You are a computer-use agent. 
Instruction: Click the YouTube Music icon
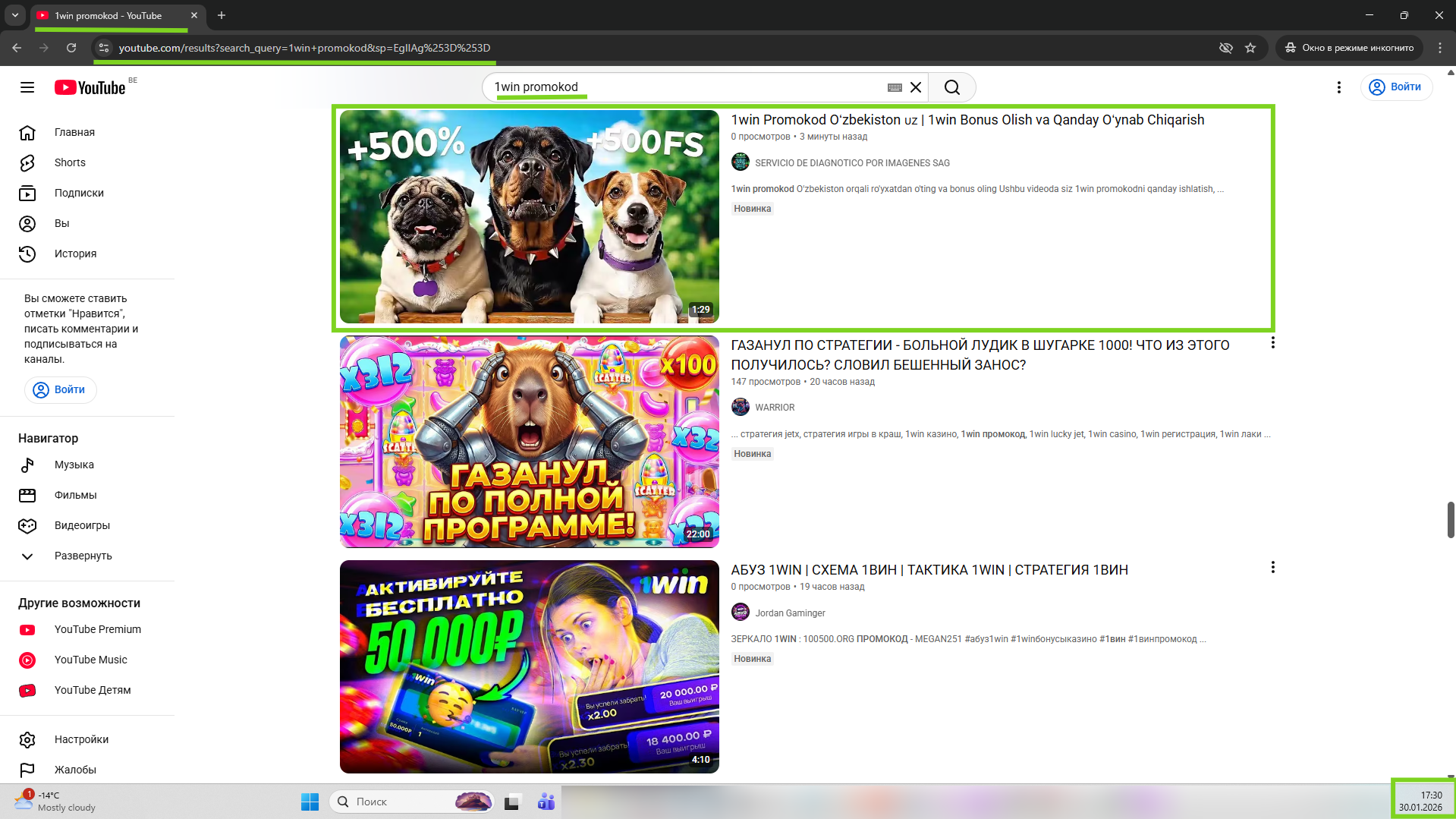[x=27, y=660]
